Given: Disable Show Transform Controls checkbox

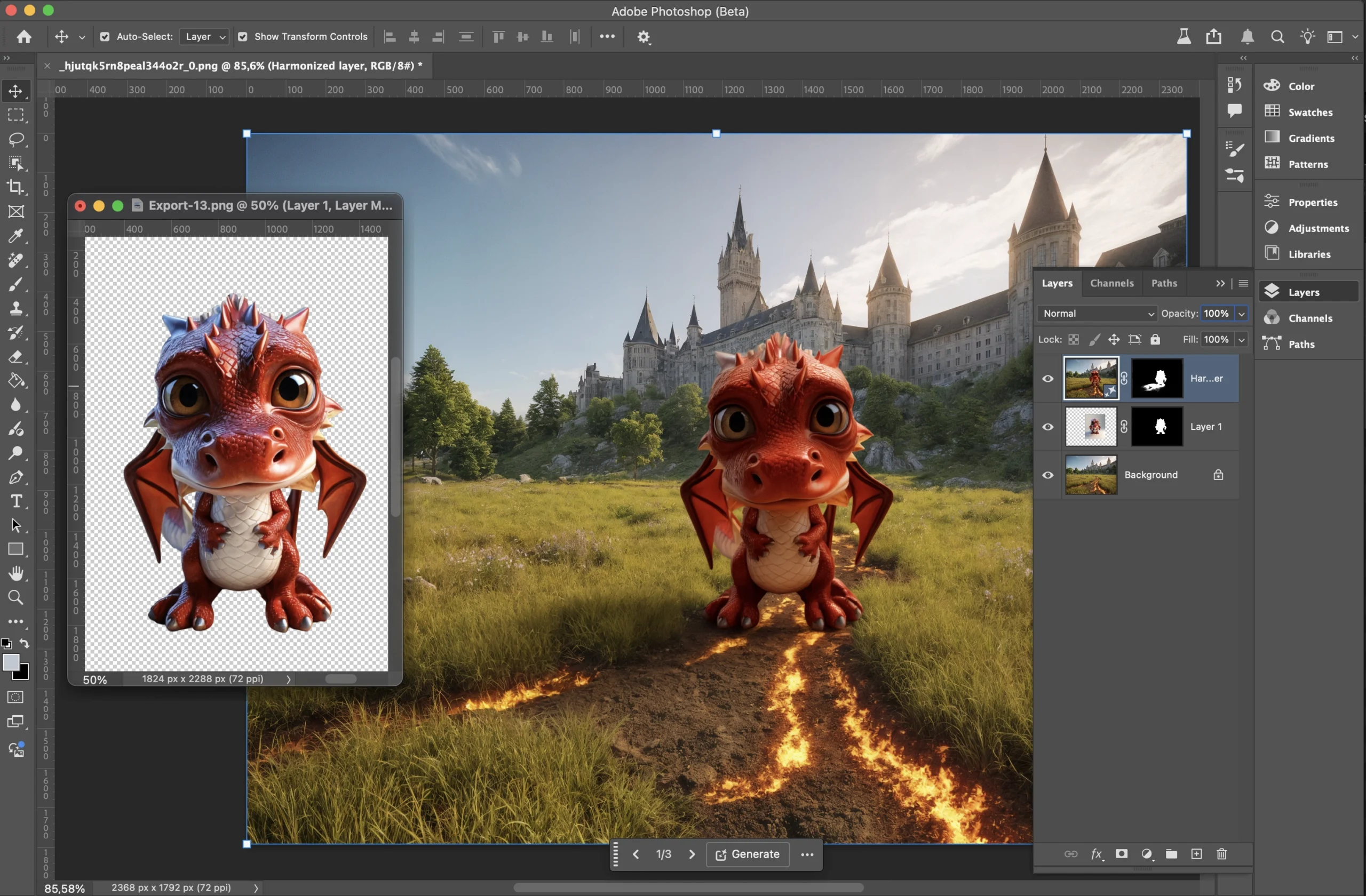Looking at the screenshot, I should tap(243, 37).
